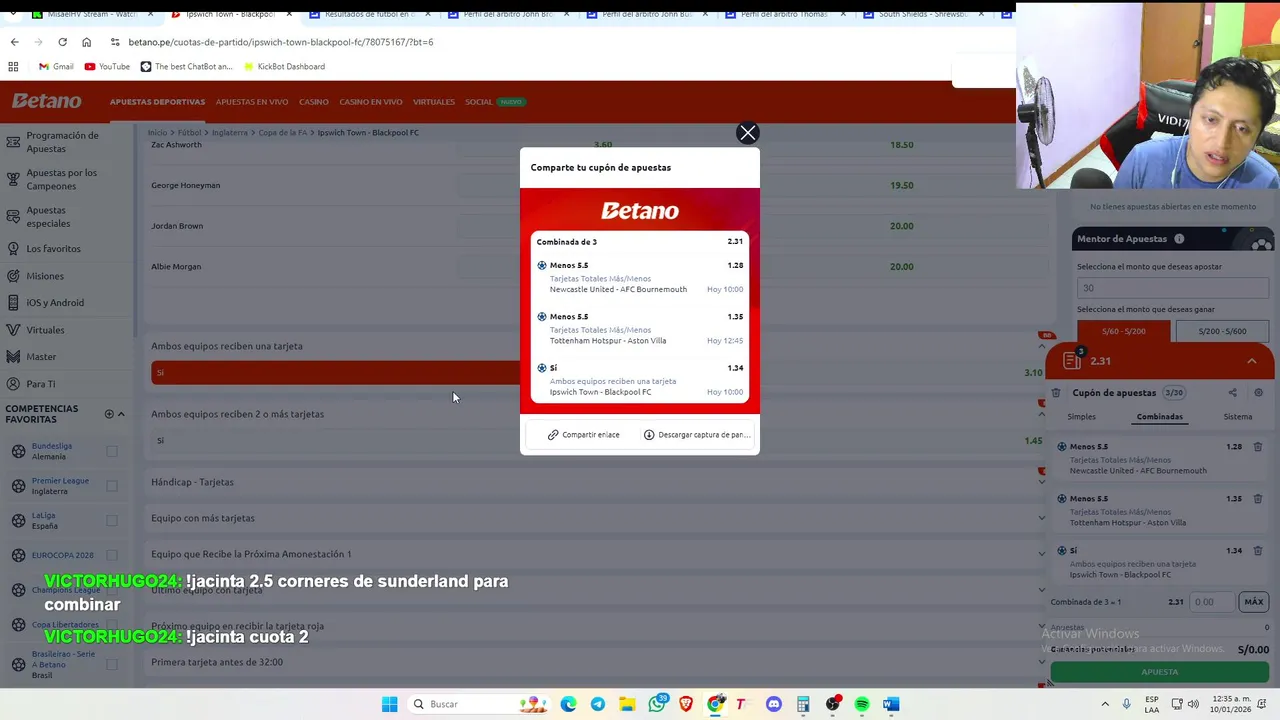Screen dimensions: 1280x720
Task: Switch bet slip to Sistema tab
Action: (1237, 417)
